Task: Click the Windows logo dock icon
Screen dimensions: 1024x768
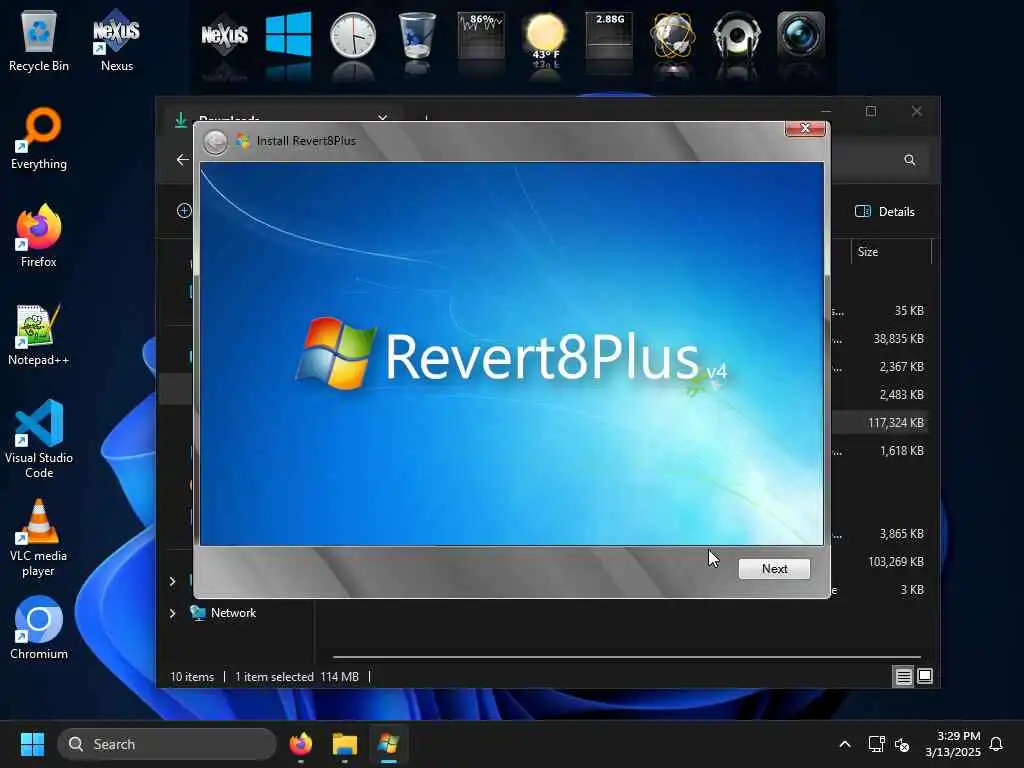Action: pos(288,35)
